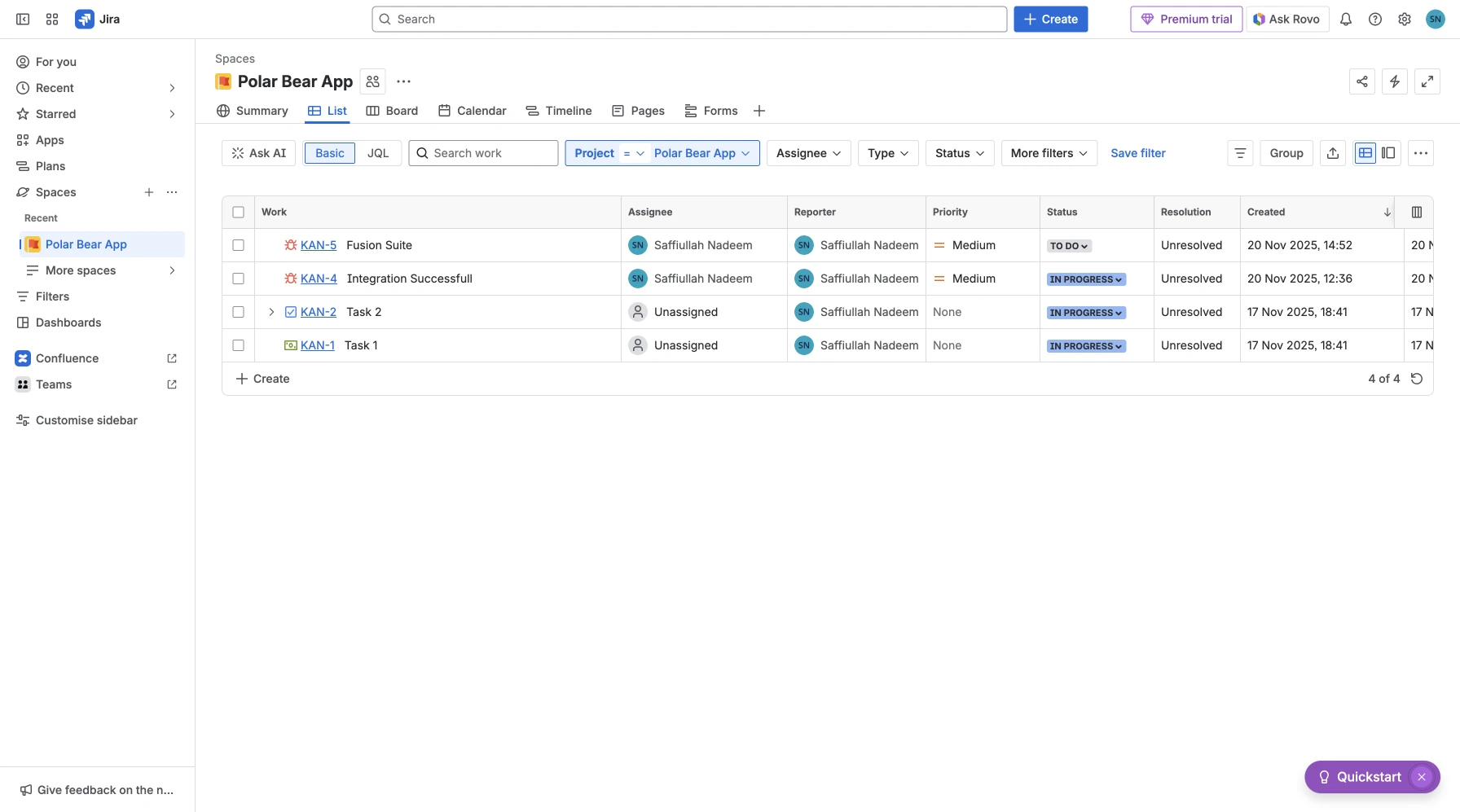Click the export work items icon
This screenshot has height=812, width=1460.
point(1333,153)
